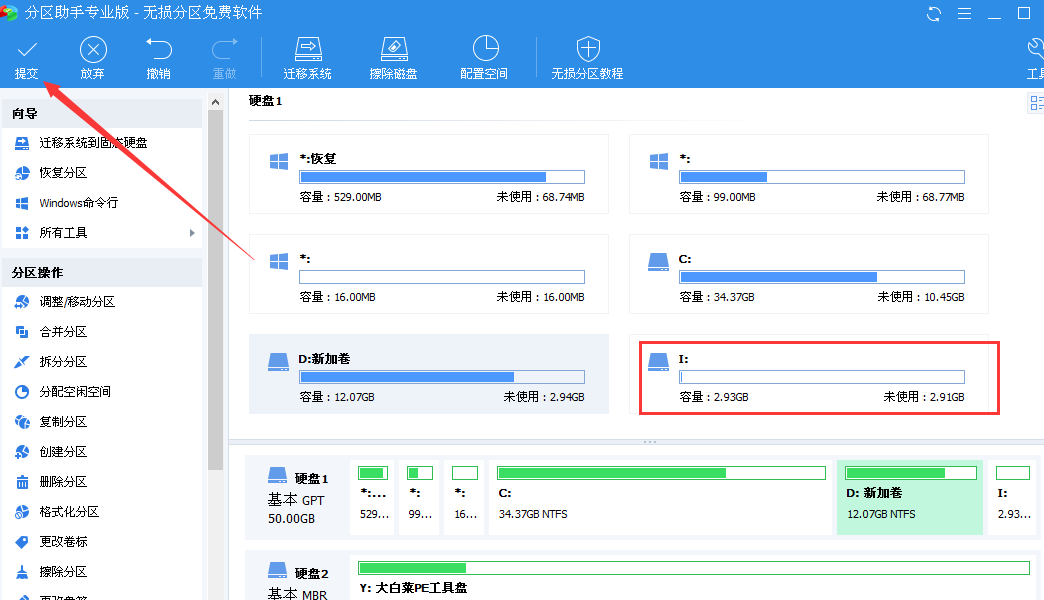Image resolution: width=1044 pixels, height=600 pixels.
Task: Select the *:恢复 partition card
Action: 429,174
